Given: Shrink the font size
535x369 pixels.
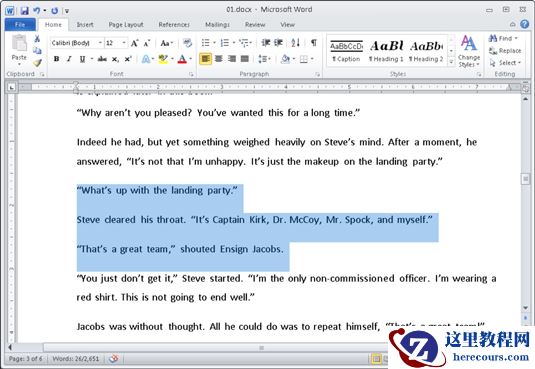Looking at the screenshot, I should point(147,43).
